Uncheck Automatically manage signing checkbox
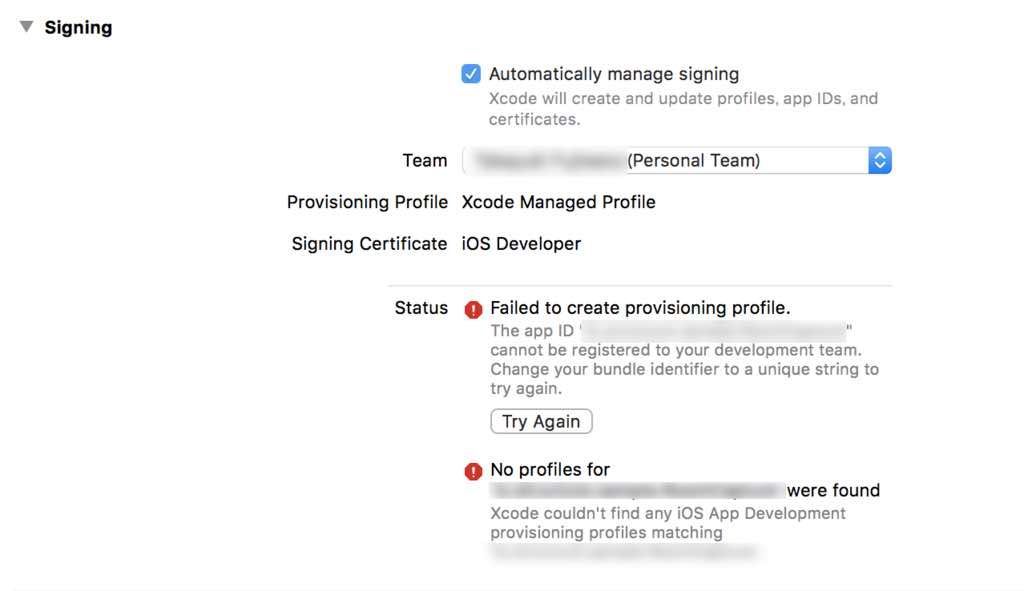The width and height of the screenshot is (1024, 591). point(471,74)
